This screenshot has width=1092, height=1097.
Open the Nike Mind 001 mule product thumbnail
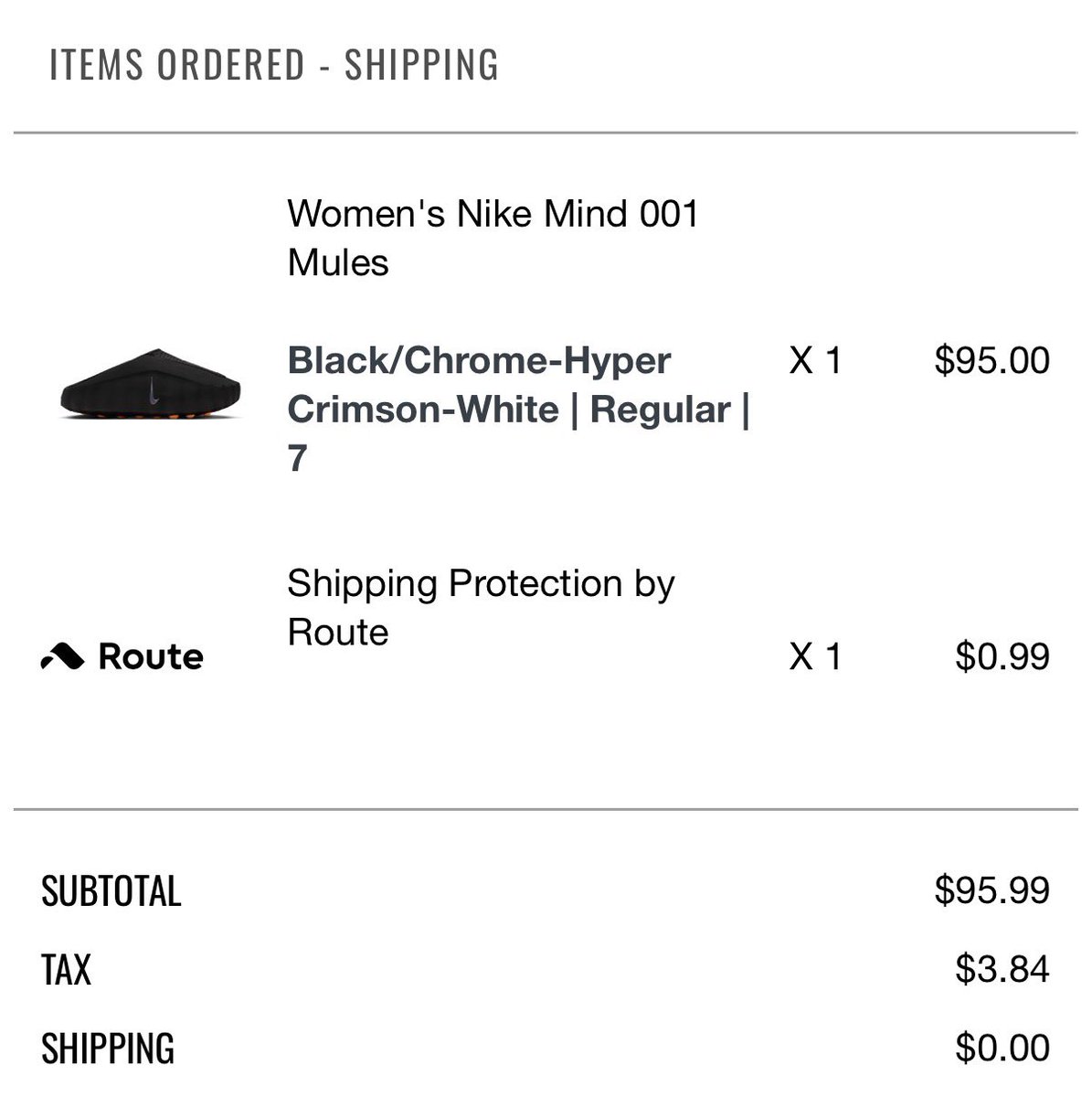point(151,385)
